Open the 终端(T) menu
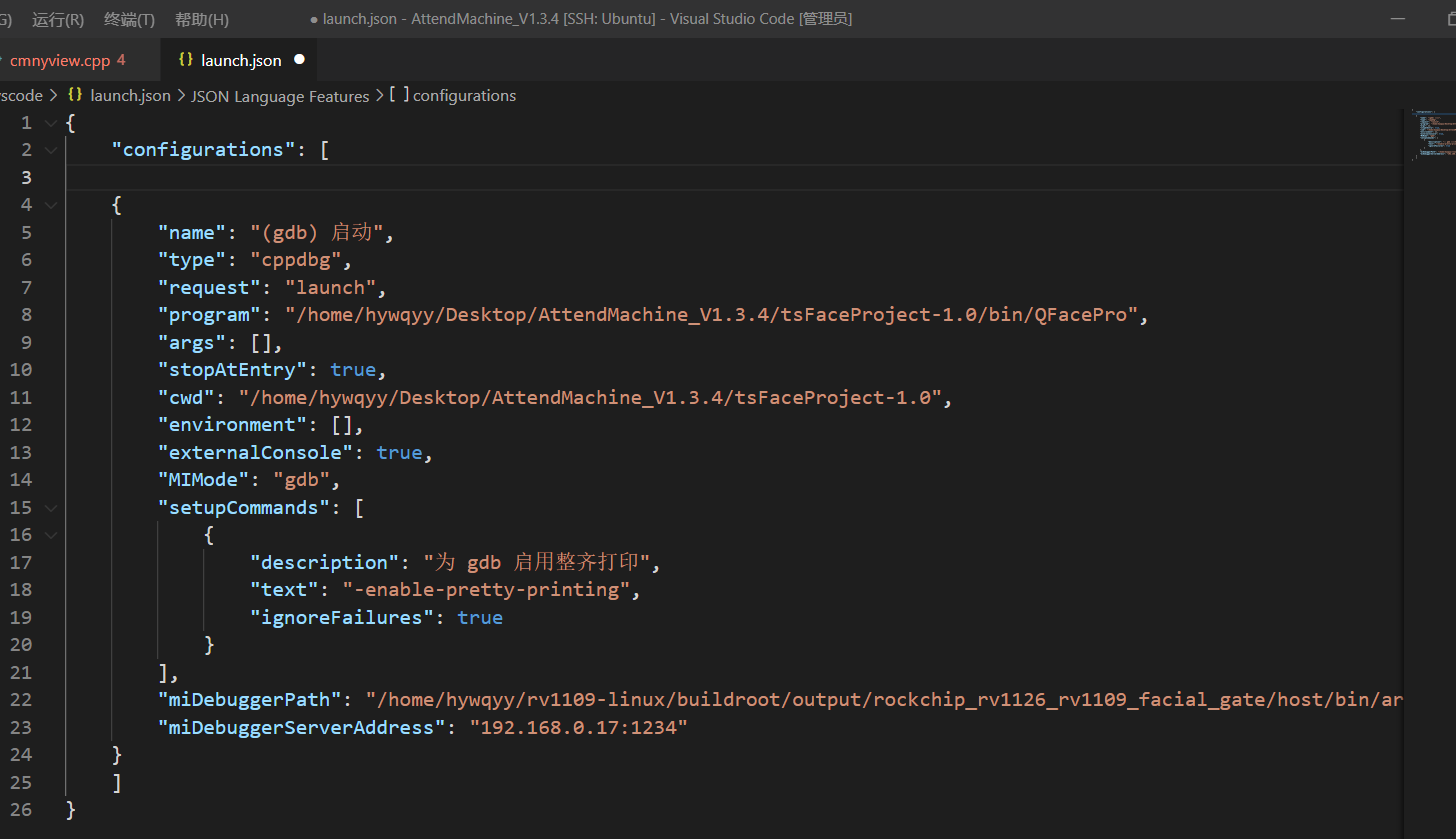The height and width of the screenshot is (839, 1456). coord(129,19)
